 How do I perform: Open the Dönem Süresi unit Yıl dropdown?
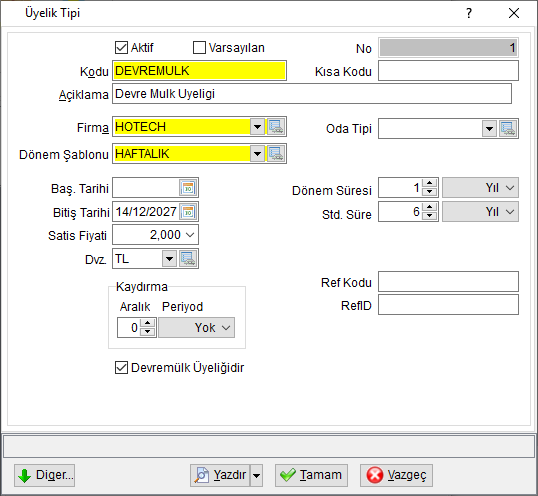point(480,188)
